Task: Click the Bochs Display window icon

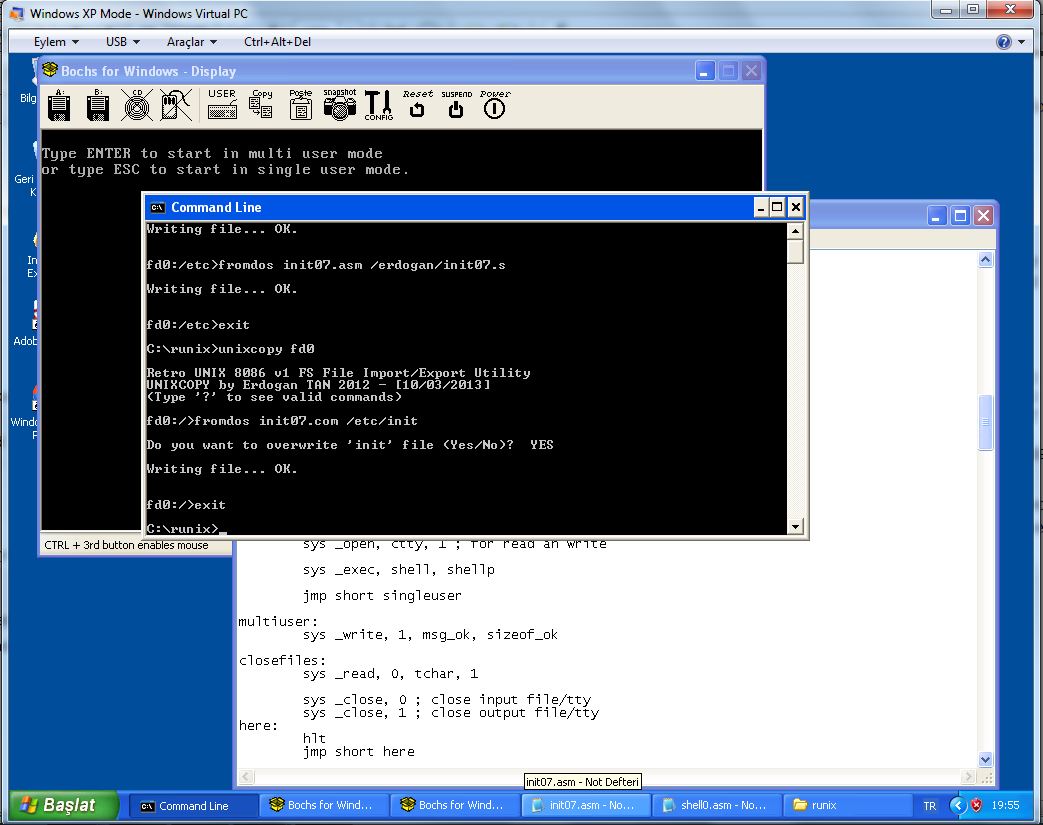Action: [x=50, y=70]
